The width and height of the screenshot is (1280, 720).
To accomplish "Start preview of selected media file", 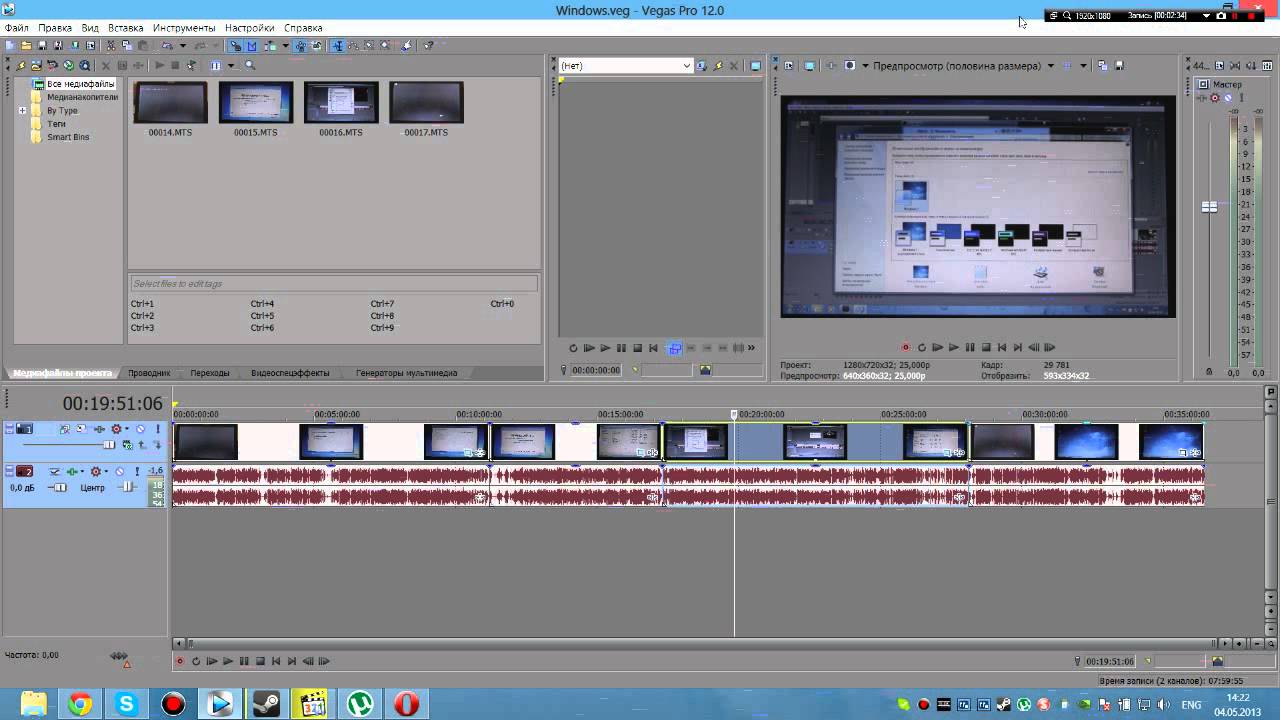I will pos(159,65).
